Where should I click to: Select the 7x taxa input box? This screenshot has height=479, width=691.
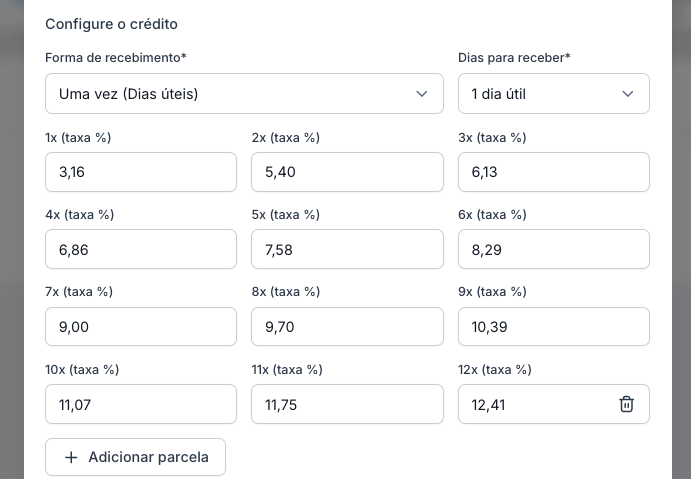tap(141, 327)
